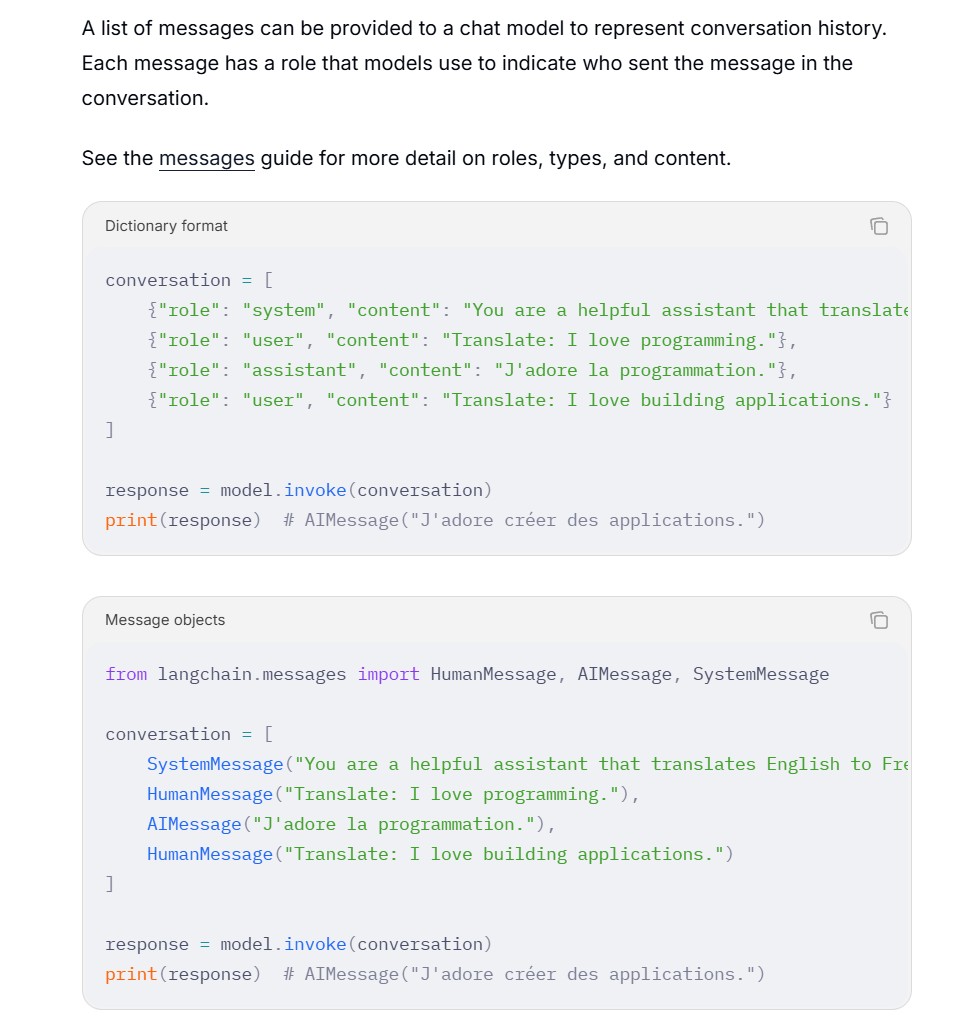Click the Dictionary format block title
Image resolution: width=960 pixels, height=1032 pixels.
coord(166,226)
